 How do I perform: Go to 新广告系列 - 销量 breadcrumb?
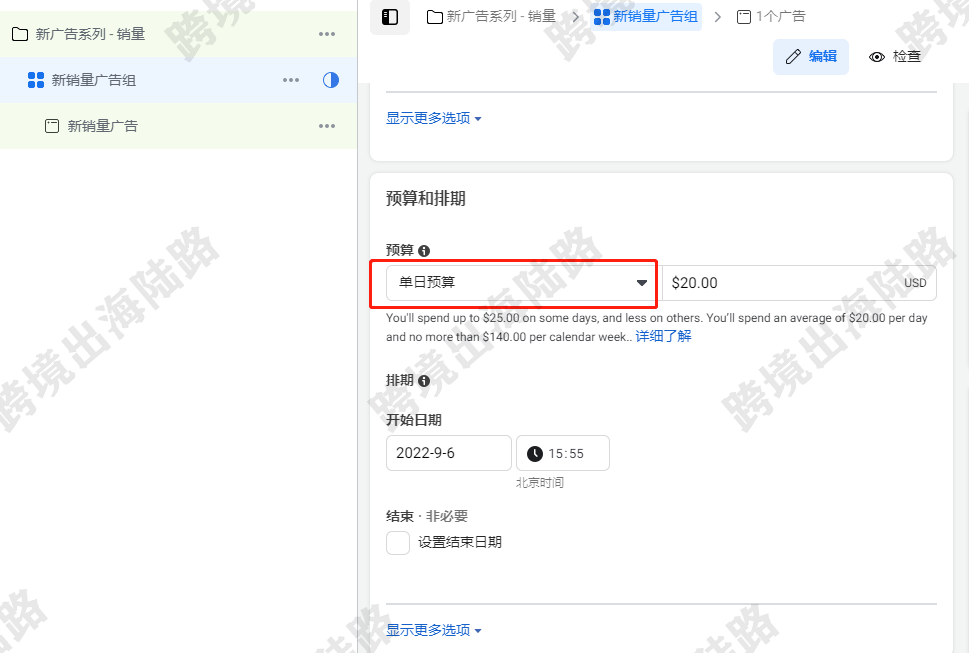(491, 17)
